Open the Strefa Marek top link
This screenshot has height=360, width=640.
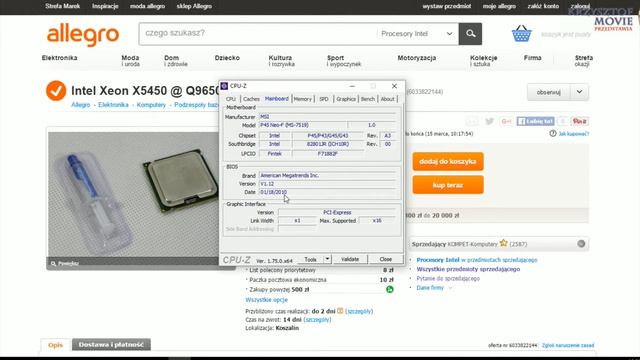click(62, 6)
